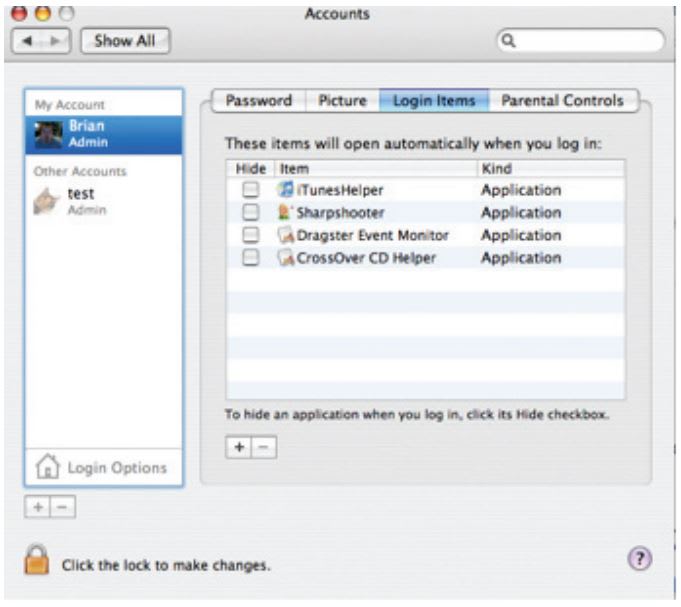Check Hide for CrossOver CD Helper
681x607 pixels.
pos(251,257)
